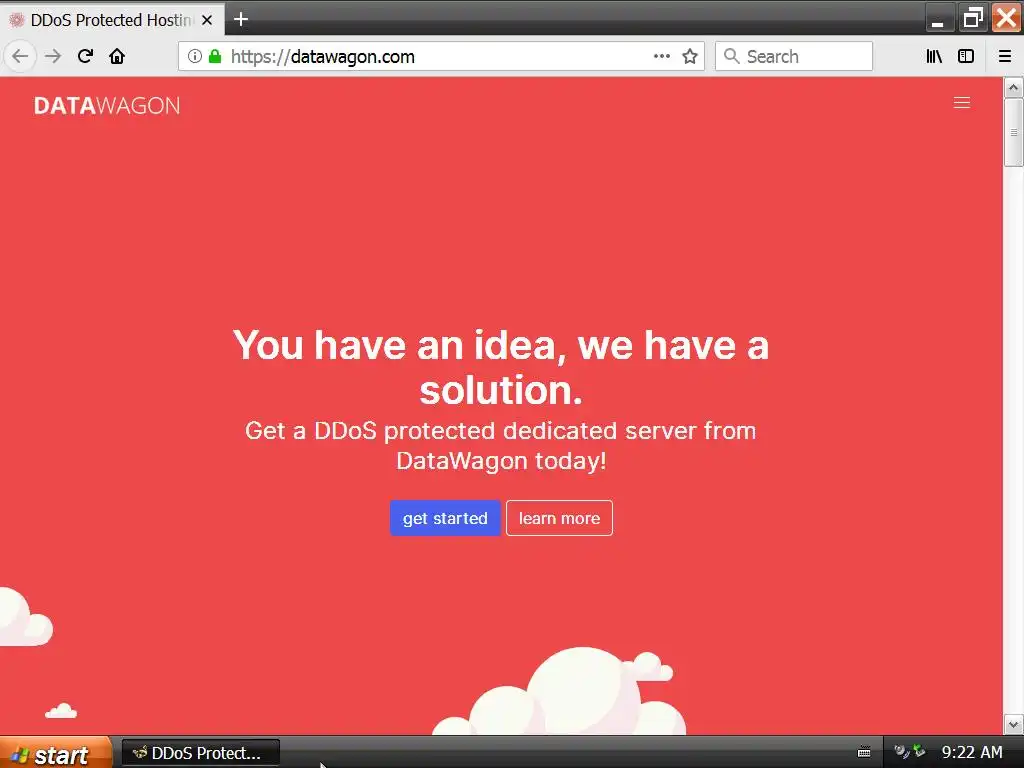Open a new tab with plus button
Viewport: 1024px width, 768px height.
coord(241,20)
